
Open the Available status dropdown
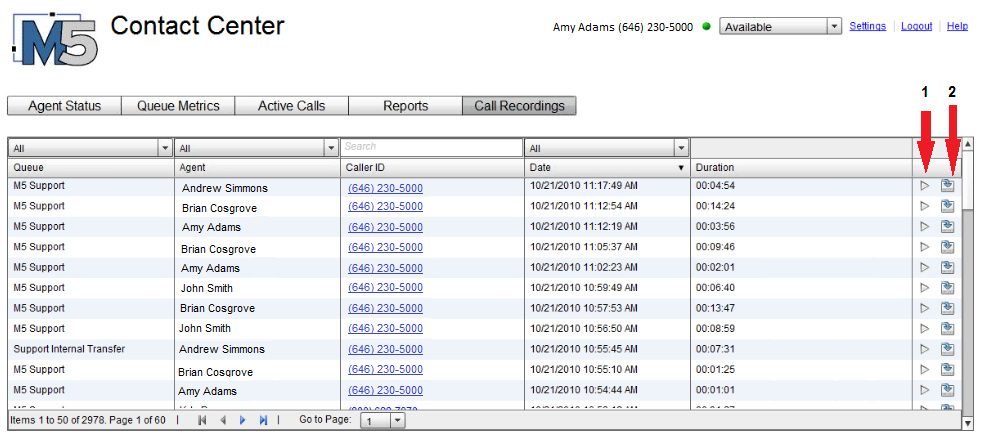click(x=780, y=26)
